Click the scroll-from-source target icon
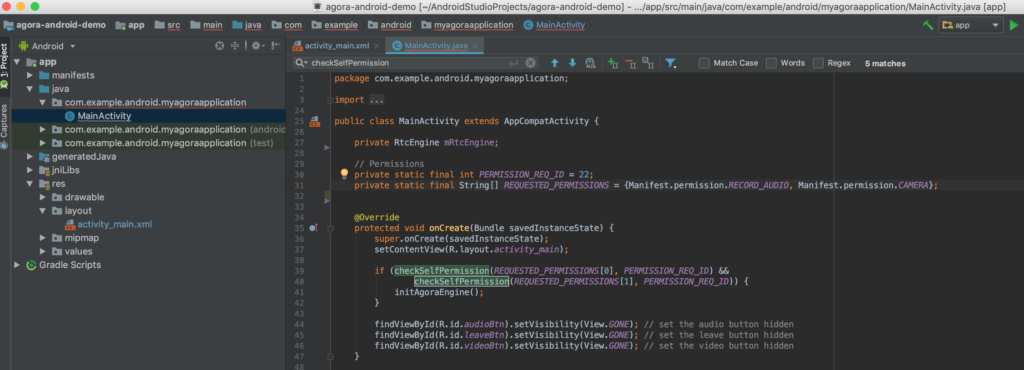The height and width of the screenshot is (370, 1024). pyautogui.click(x=219, y=46)
